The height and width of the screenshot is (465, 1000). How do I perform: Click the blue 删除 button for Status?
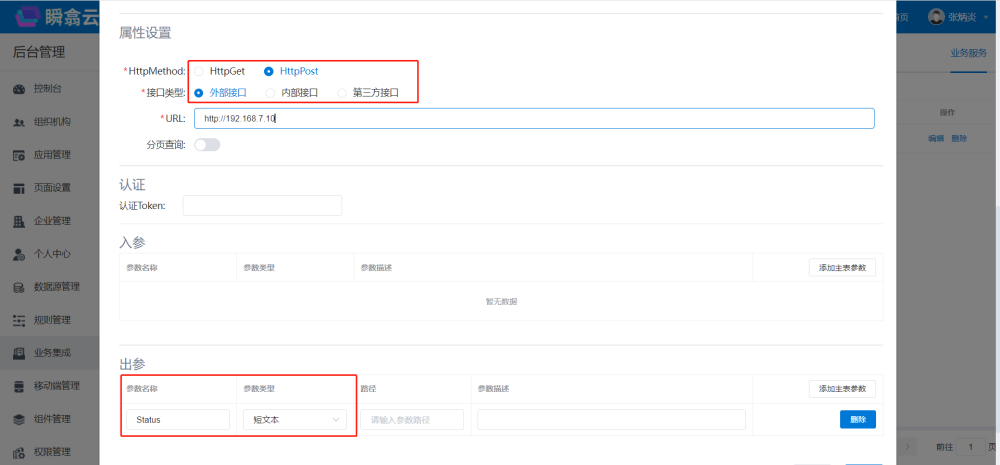tap(857, 419)
